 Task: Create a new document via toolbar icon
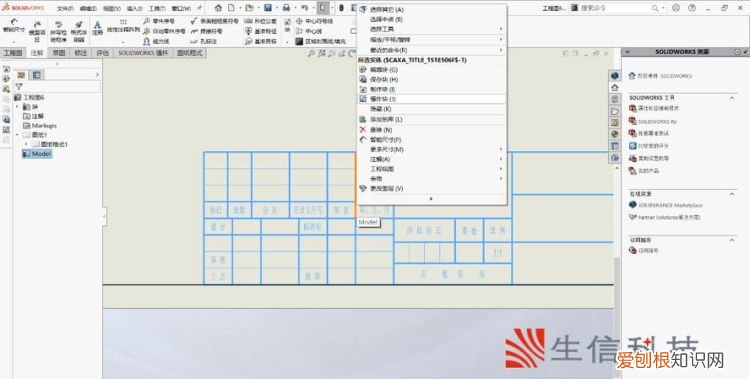click(x=231, y=8)
